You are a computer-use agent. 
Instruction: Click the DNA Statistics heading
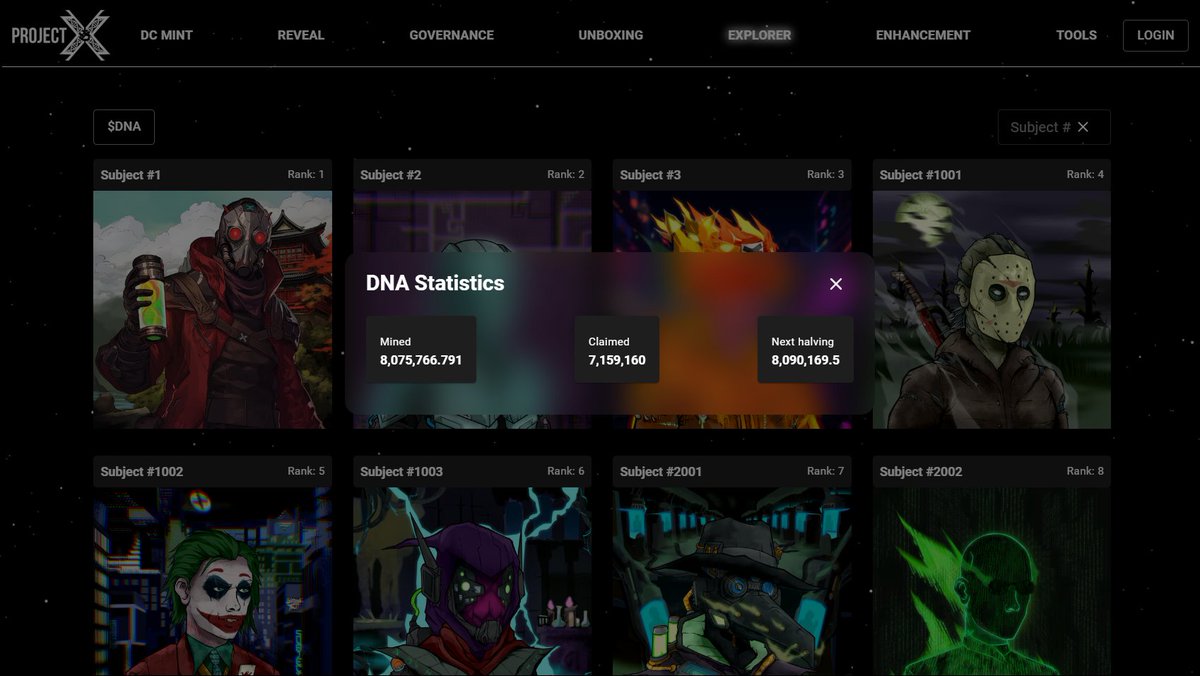tap(435, 283)
